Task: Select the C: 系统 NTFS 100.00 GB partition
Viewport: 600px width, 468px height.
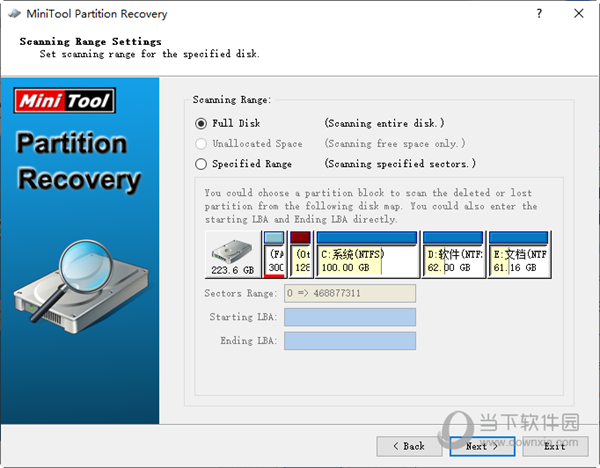Action: (367, 254)
